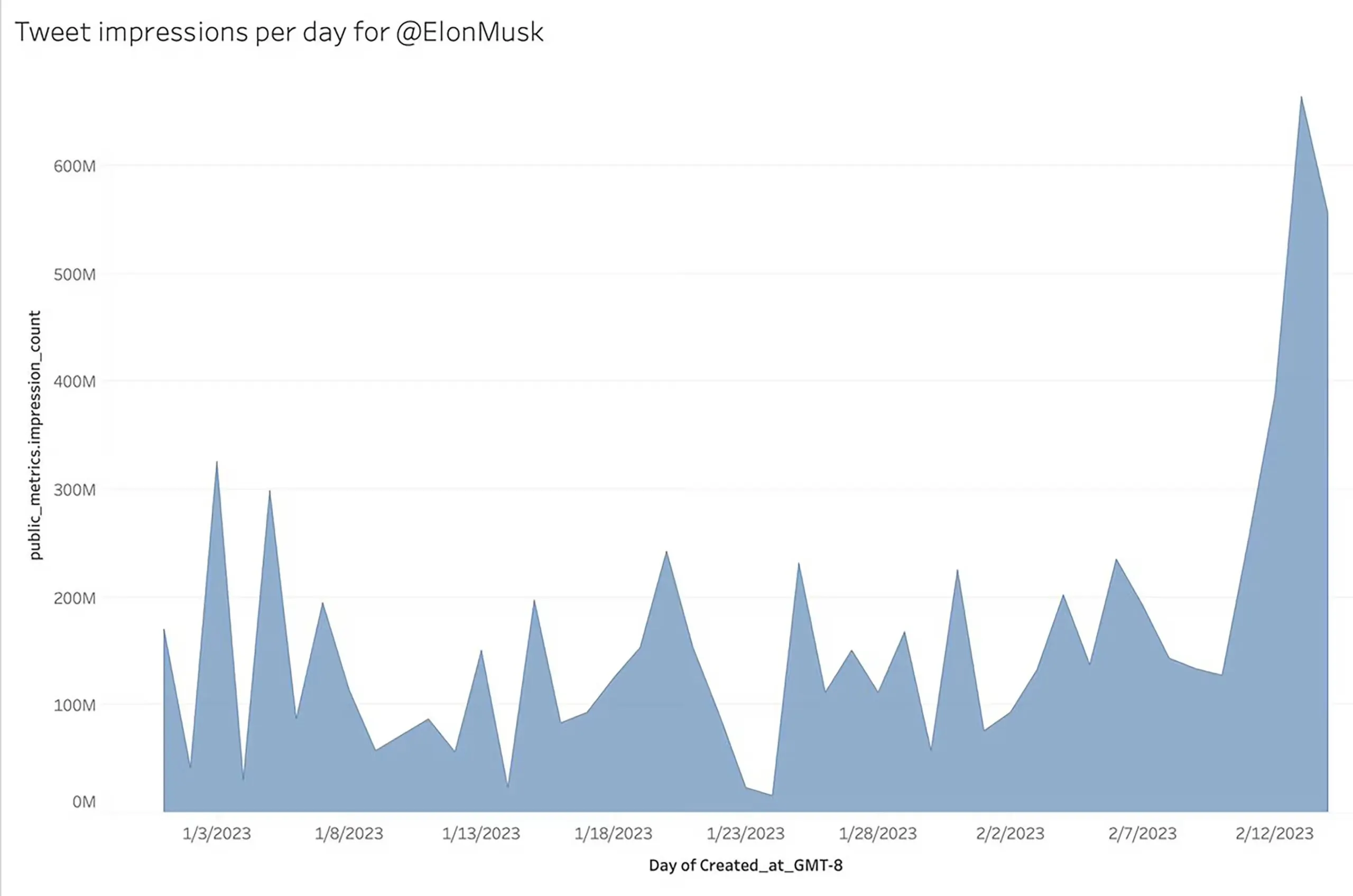
Task: Click the 600M y-axis tick label
Action: (75, 166)
